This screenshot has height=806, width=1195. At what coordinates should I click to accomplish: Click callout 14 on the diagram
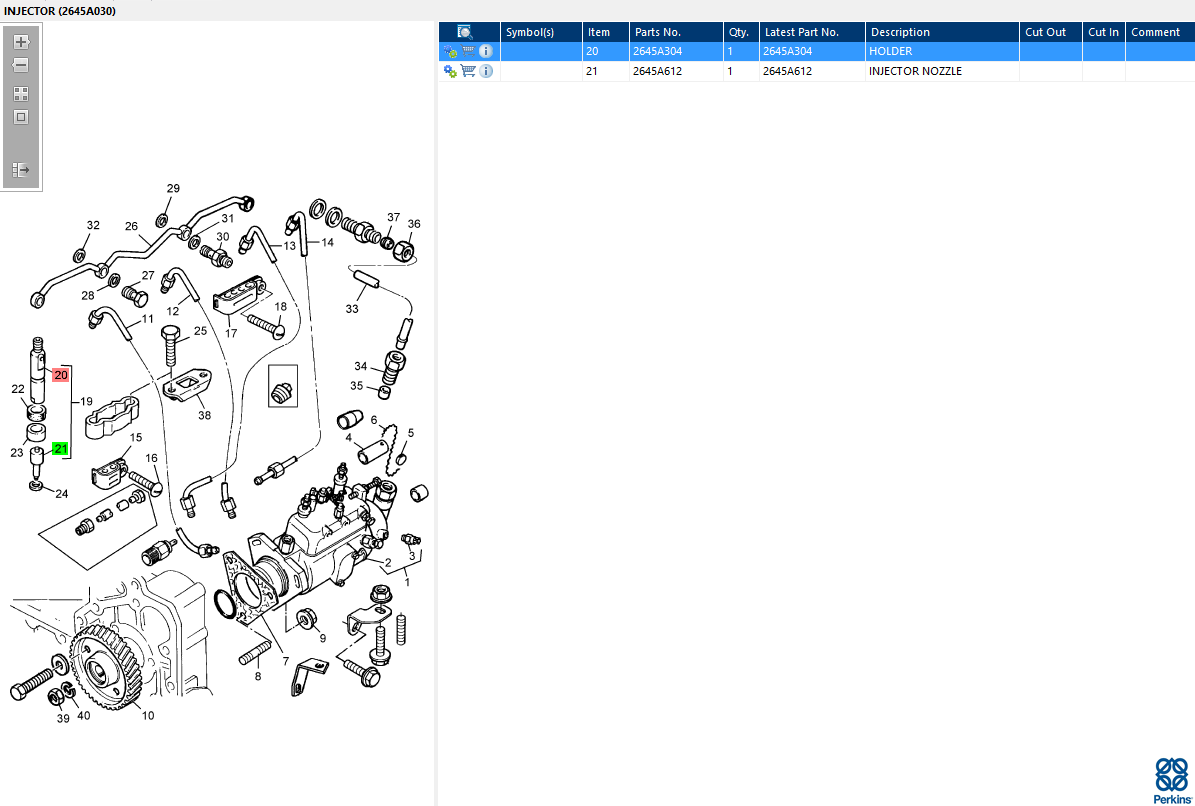point(327,242)
